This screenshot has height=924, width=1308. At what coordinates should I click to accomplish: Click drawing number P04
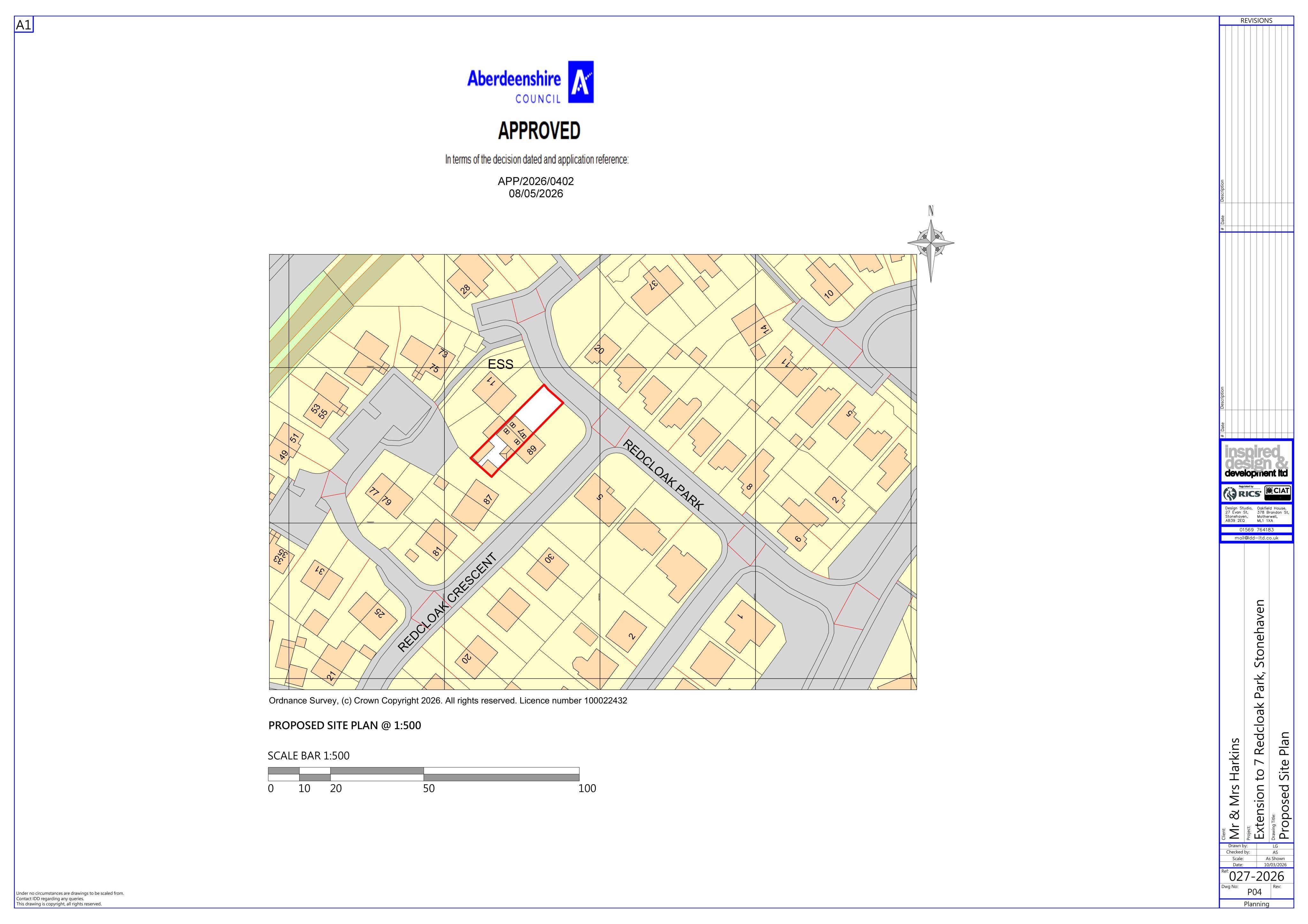pyautogui.click(x=1254, y=892)
